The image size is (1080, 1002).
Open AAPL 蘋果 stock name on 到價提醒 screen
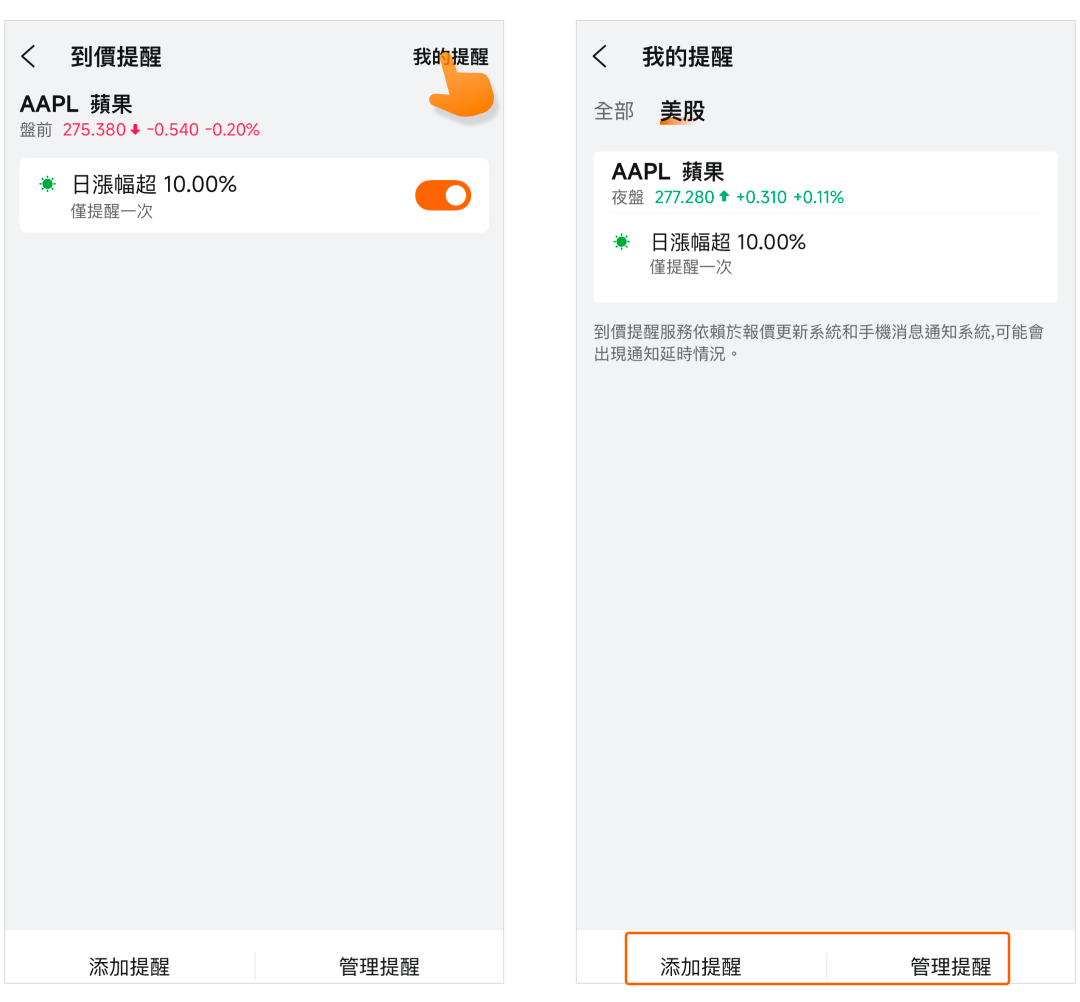[x=76, y=104]
